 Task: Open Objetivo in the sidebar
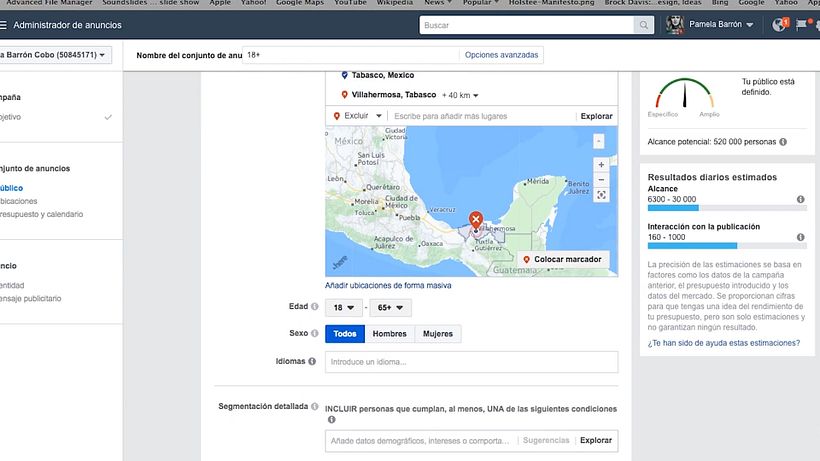pos(10,117)
